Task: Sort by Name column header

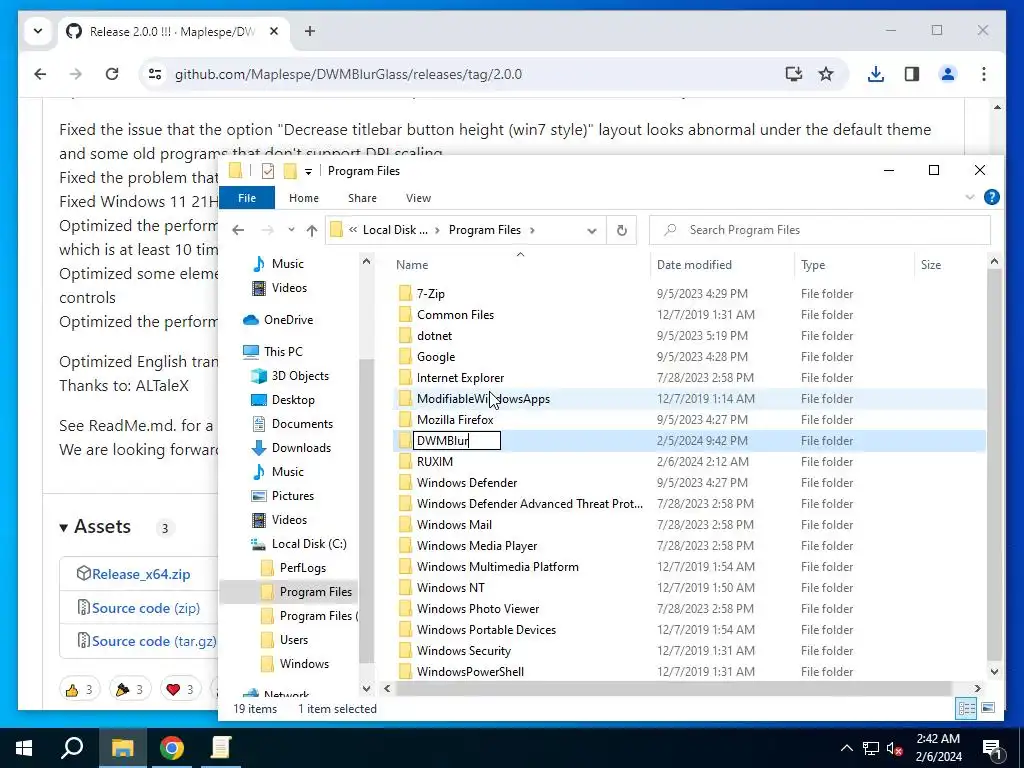Action: (x=412, y=265)
